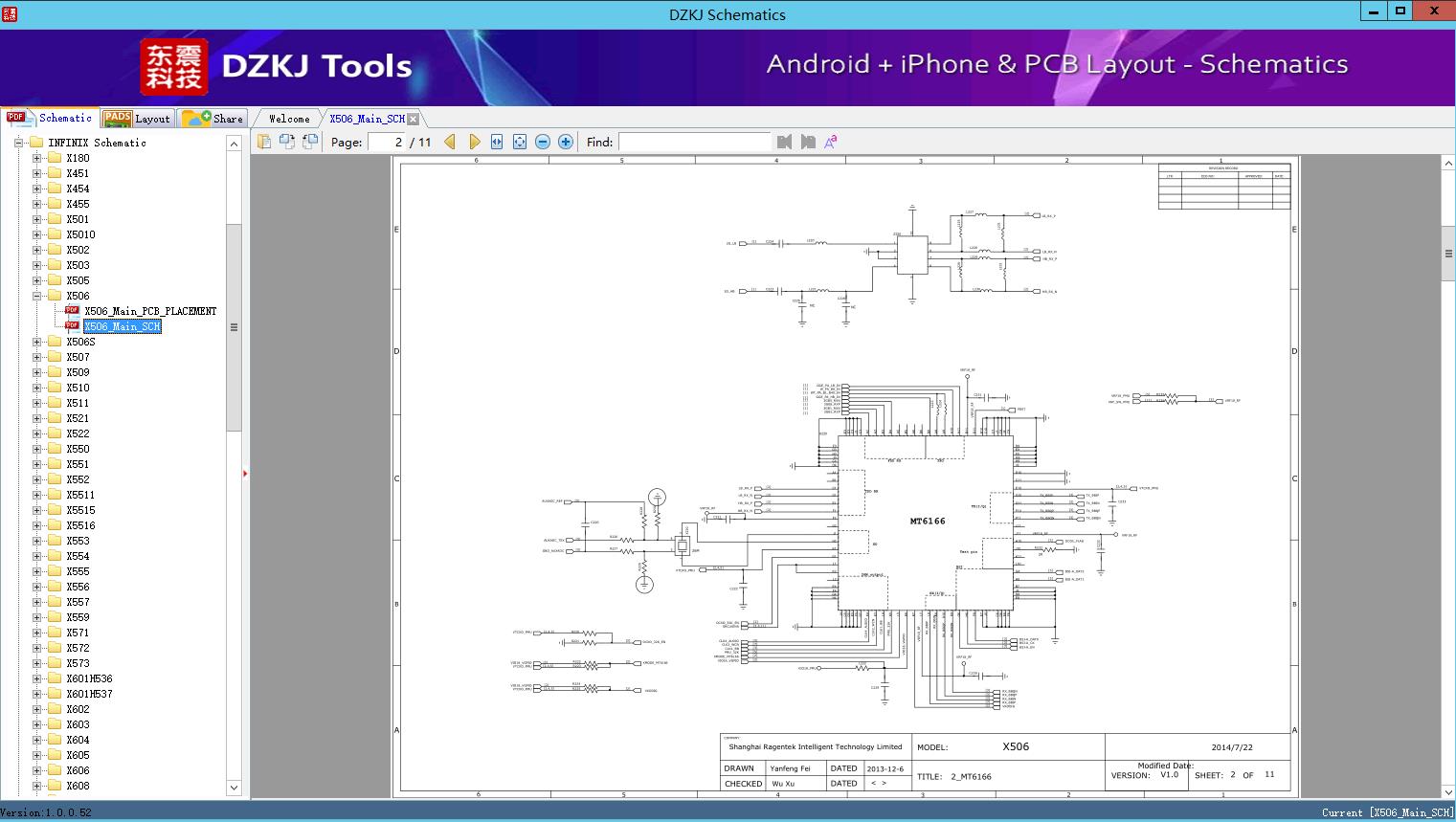Collapse the INFINIX Schematic root node
The width and height of the screenshot is (1456, 822).
[x=18, y=143]
